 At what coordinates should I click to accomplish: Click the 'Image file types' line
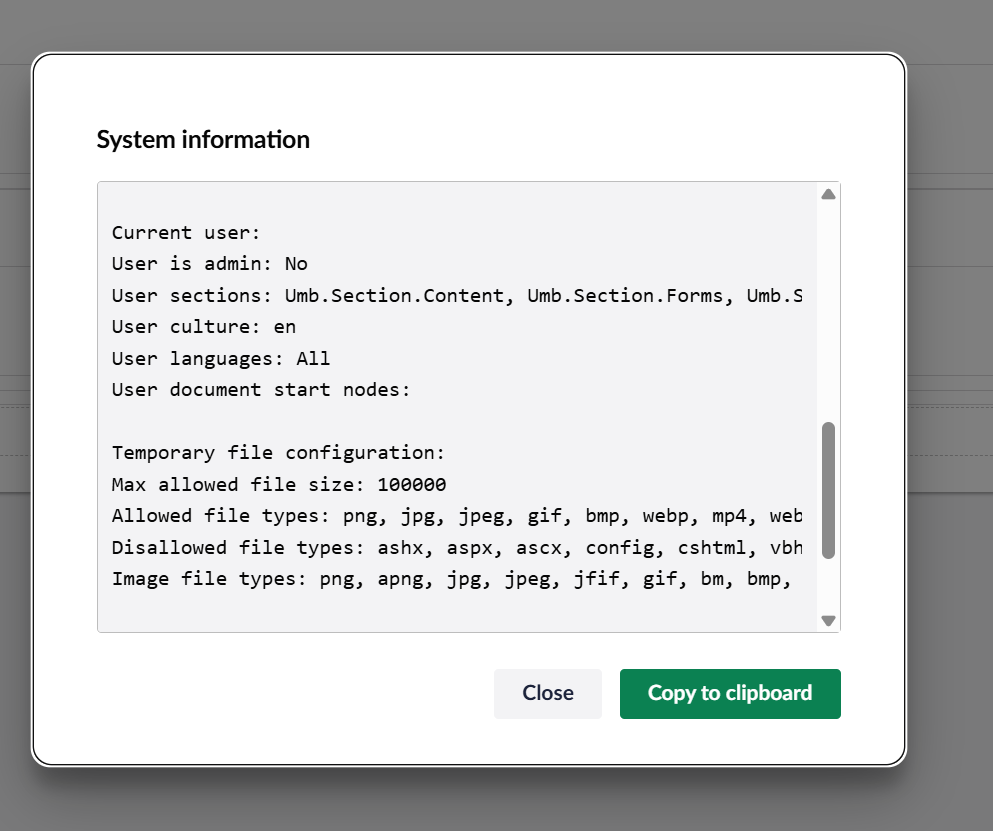coord(451,579)
